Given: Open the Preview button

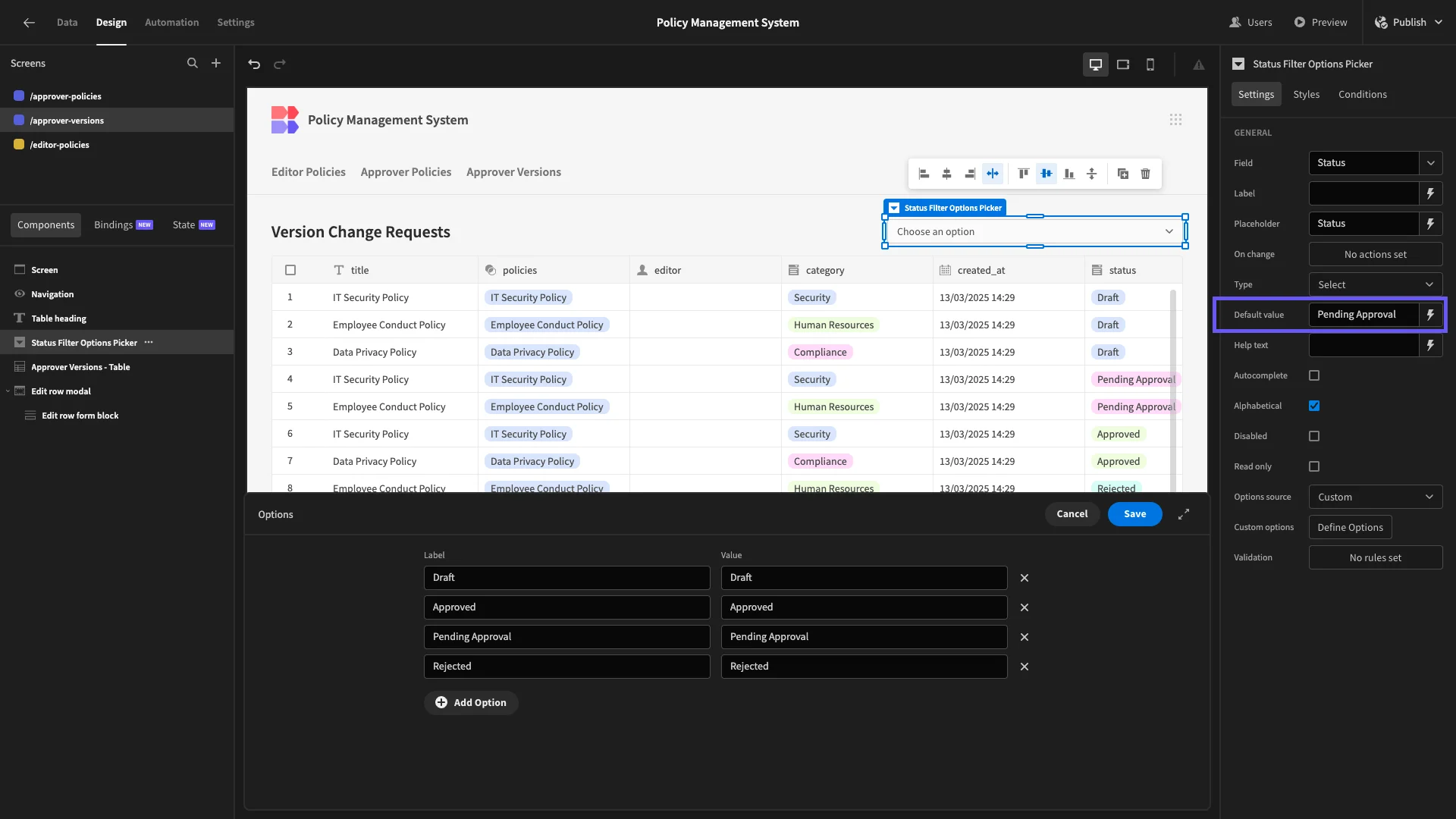Looking at the screenshot, I should click(1320, 23).
